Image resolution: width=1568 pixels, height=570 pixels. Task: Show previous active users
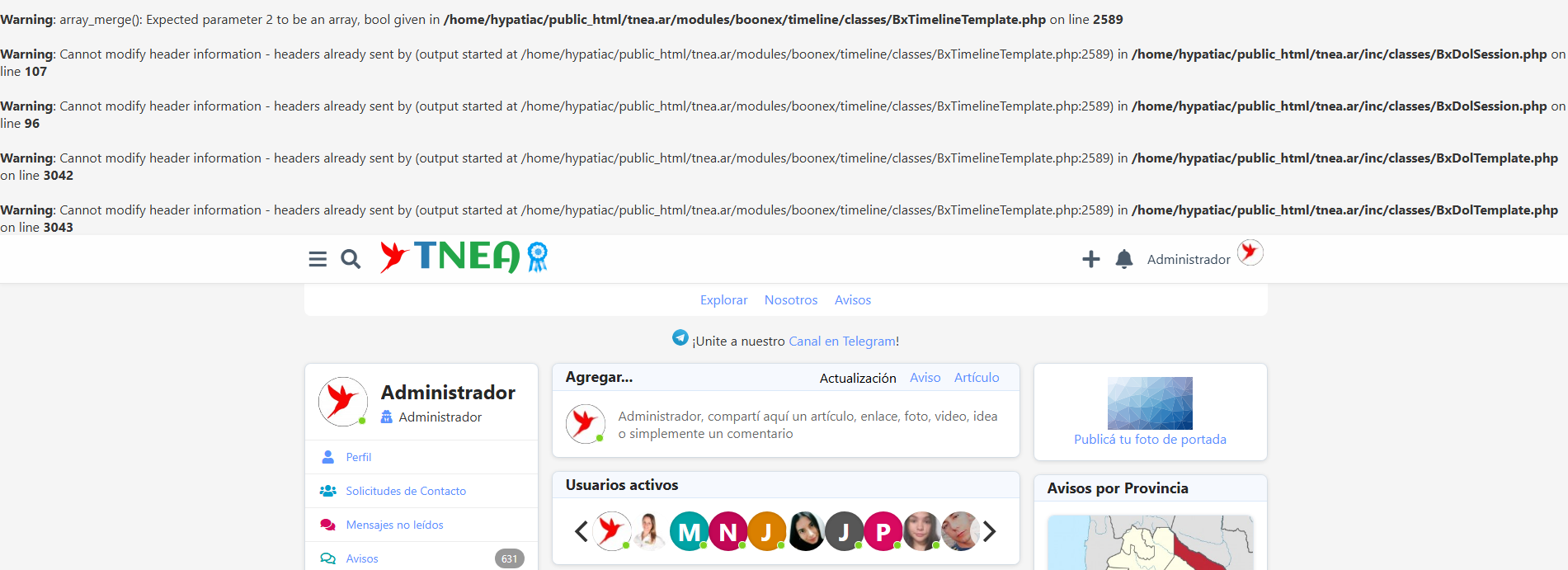581,532
